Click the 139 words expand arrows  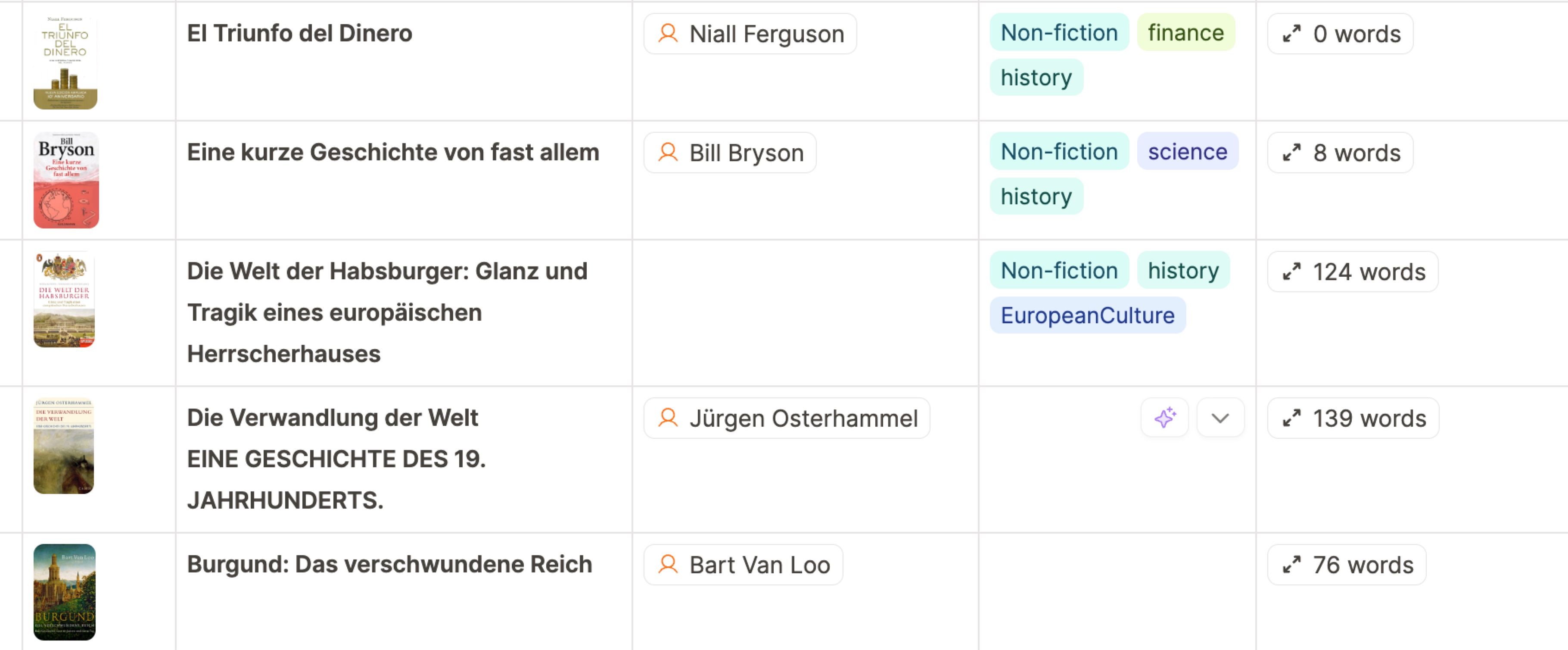pos(1291,419)
